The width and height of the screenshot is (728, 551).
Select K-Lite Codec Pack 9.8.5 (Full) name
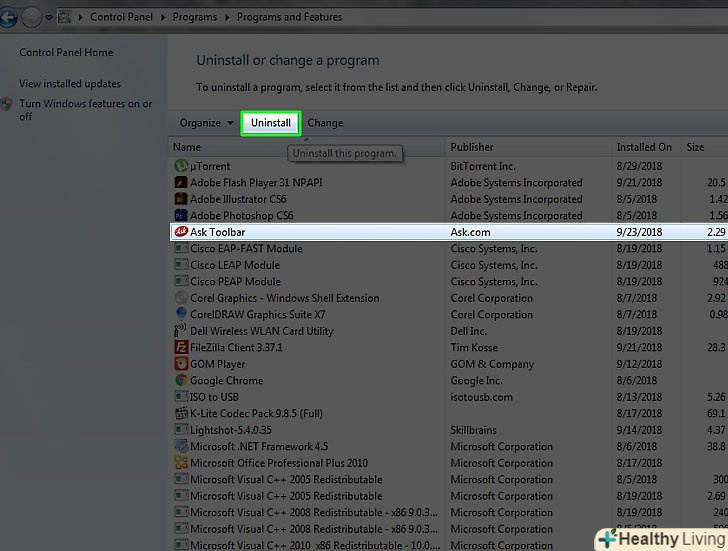(256, 413)
